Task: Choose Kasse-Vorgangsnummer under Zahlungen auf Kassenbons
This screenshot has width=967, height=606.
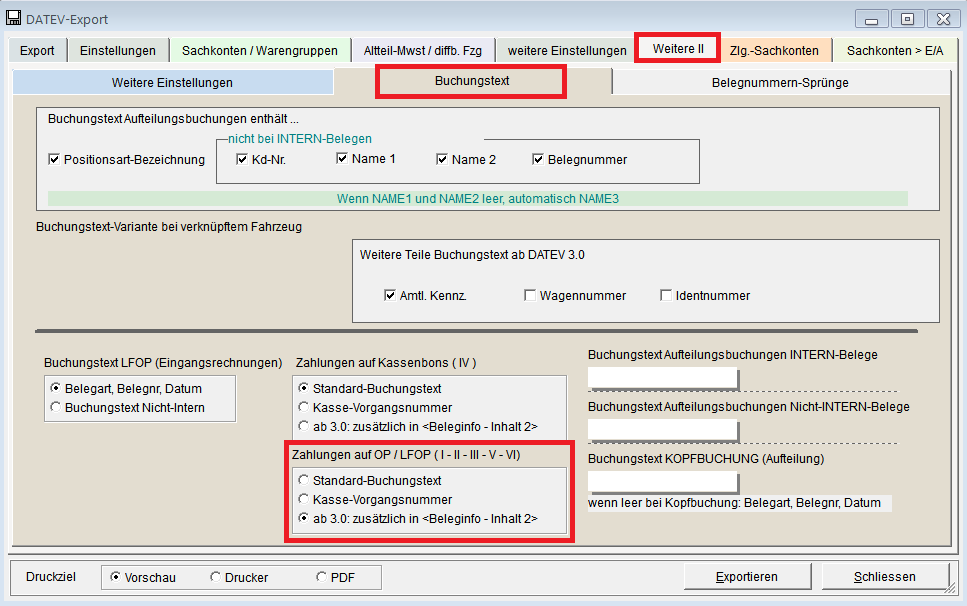Action: point(303,407)
